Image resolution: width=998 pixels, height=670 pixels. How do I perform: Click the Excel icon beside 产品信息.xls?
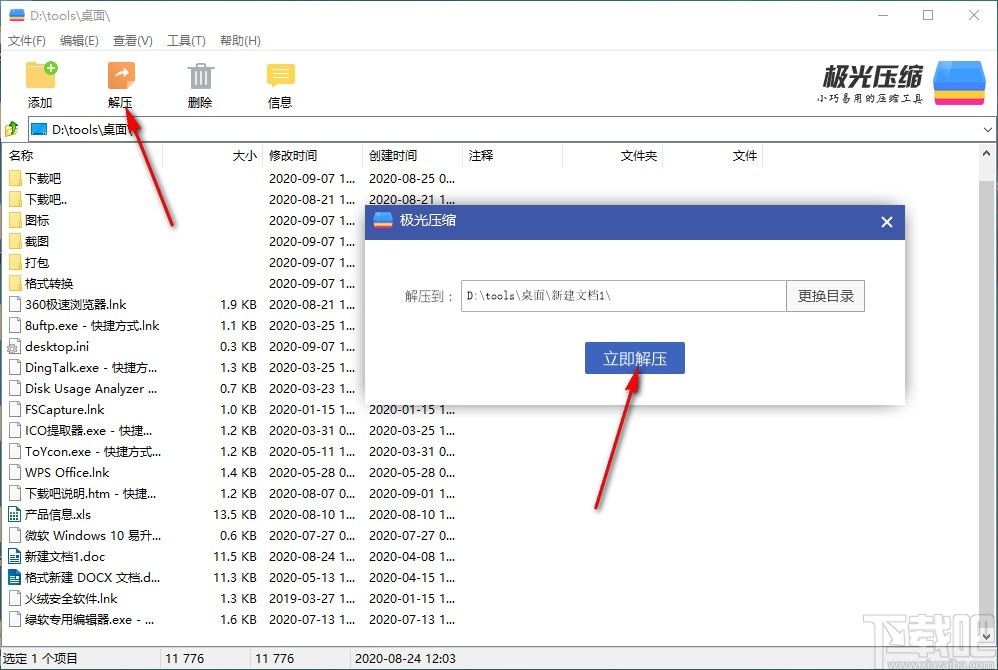coord(13,514)
